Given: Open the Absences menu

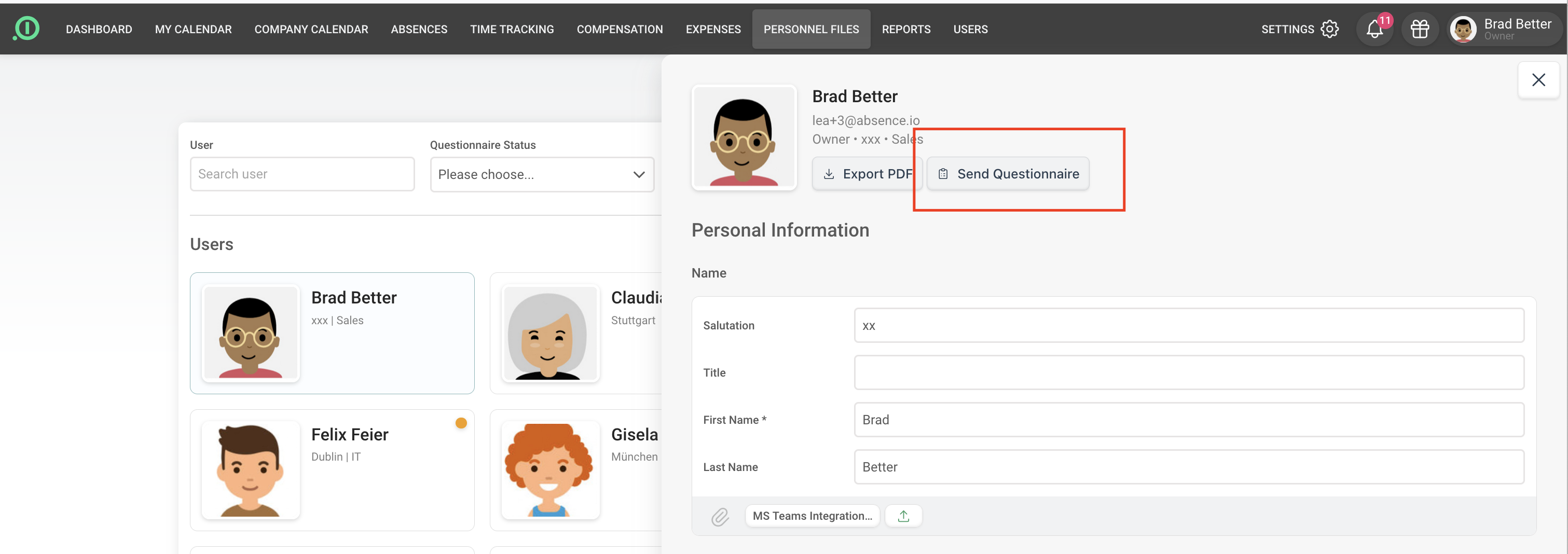Looking at the screenshot, I should (x=419, y=29).
